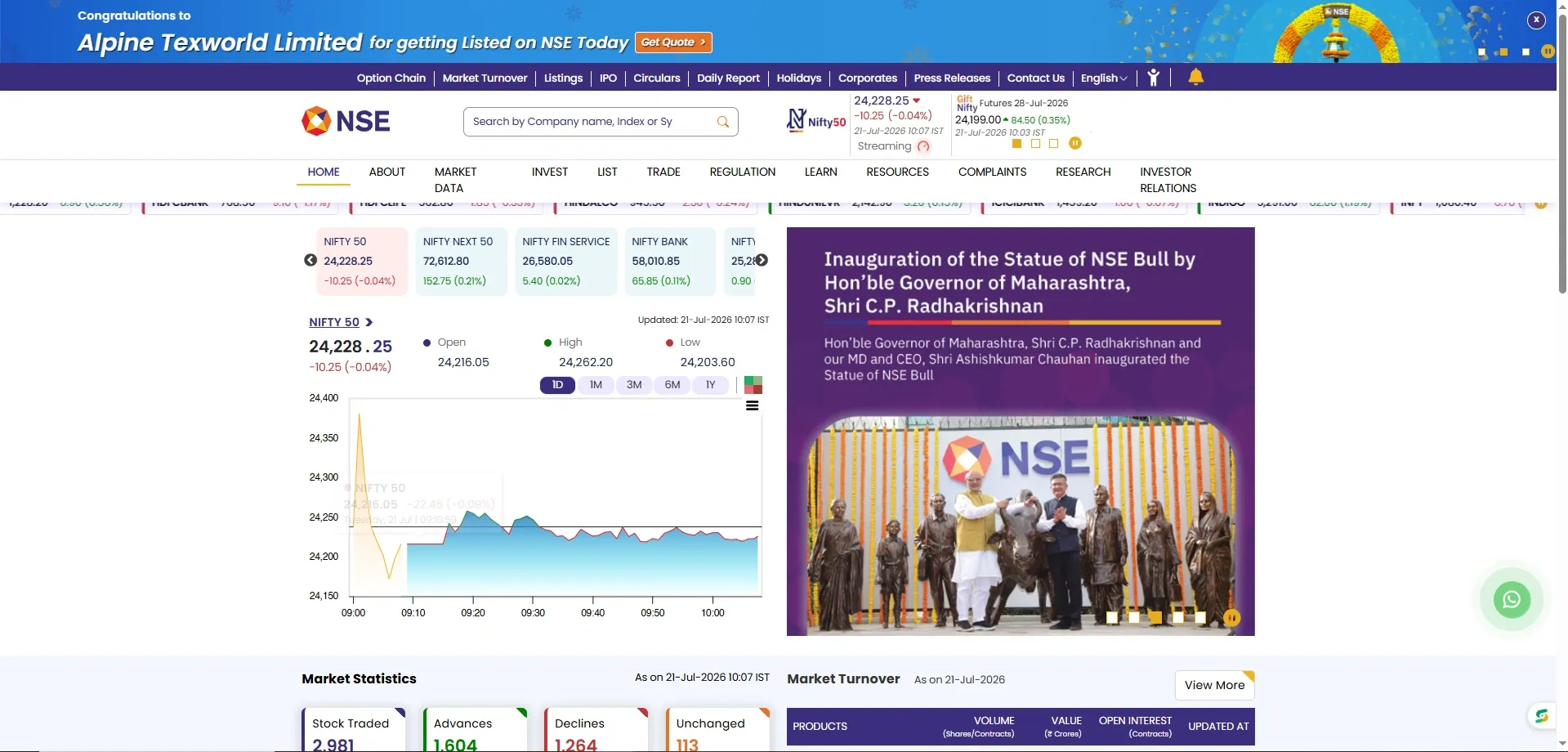Open Contact Us link
Viewport: 1568px width, 752px height.
coord(1035,78)
